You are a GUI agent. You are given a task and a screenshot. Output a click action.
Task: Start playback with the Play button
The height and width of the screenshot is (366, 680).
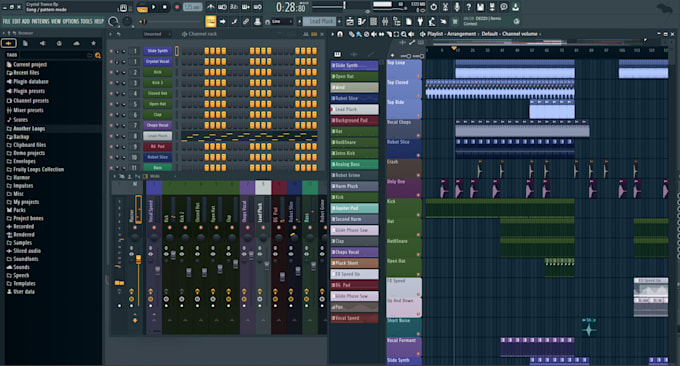[153, 7]
